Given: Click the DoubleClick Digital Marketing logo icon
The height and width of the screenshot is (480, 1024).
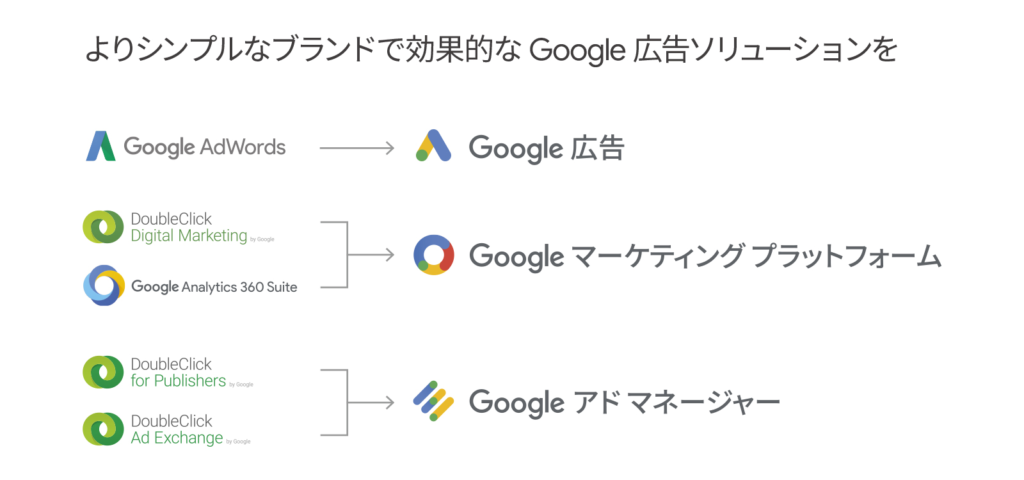Looking at the screenshot, I should coord(102,228).
